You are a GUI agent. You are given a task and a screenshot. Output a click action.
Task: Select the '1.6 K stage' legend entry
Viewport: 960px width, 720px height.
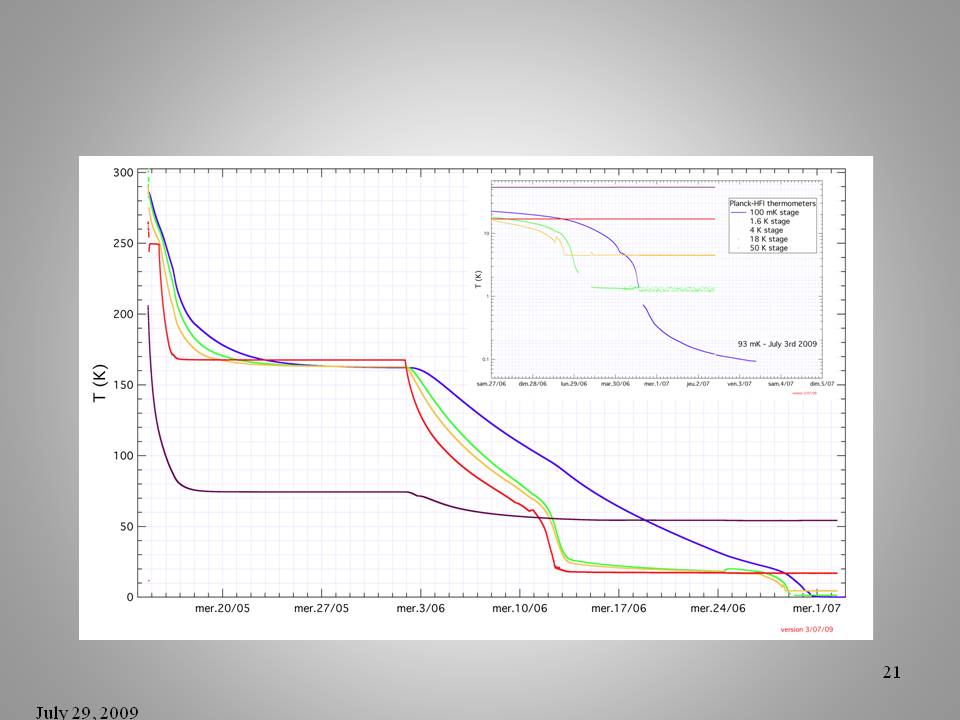(769, 222)
